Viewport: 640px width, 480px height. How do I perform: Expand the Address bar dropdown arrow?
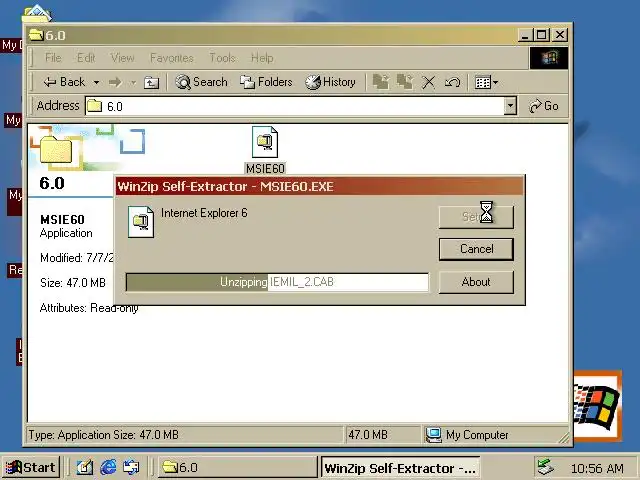coord(510,106)
